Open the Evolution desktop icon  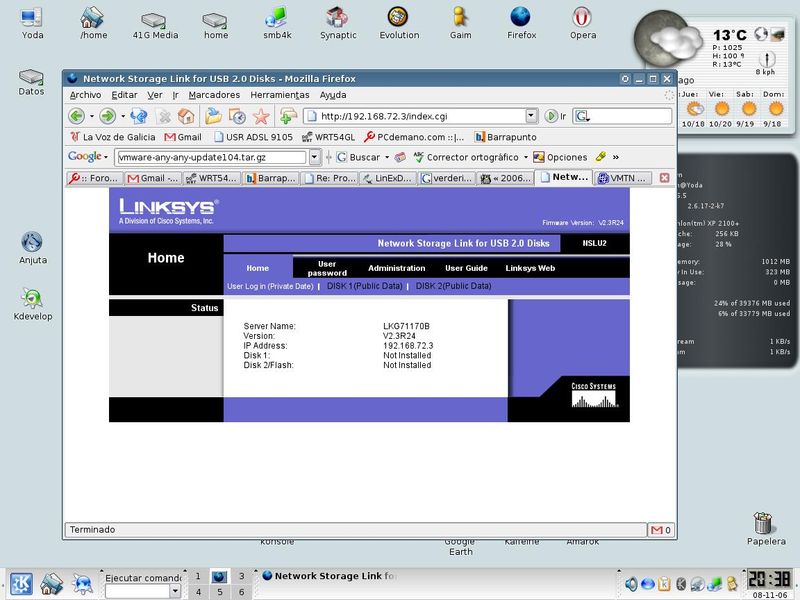point(399,23)
